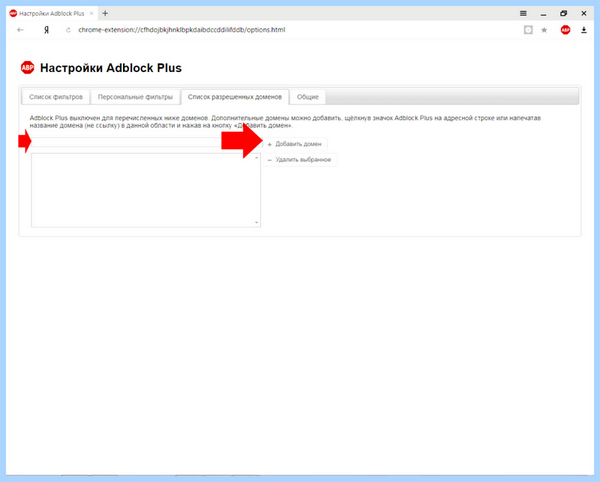Switch to Персональные фильтры tab
The height and width of the screenshot is (482, 600).
click(x=135, y=97)
